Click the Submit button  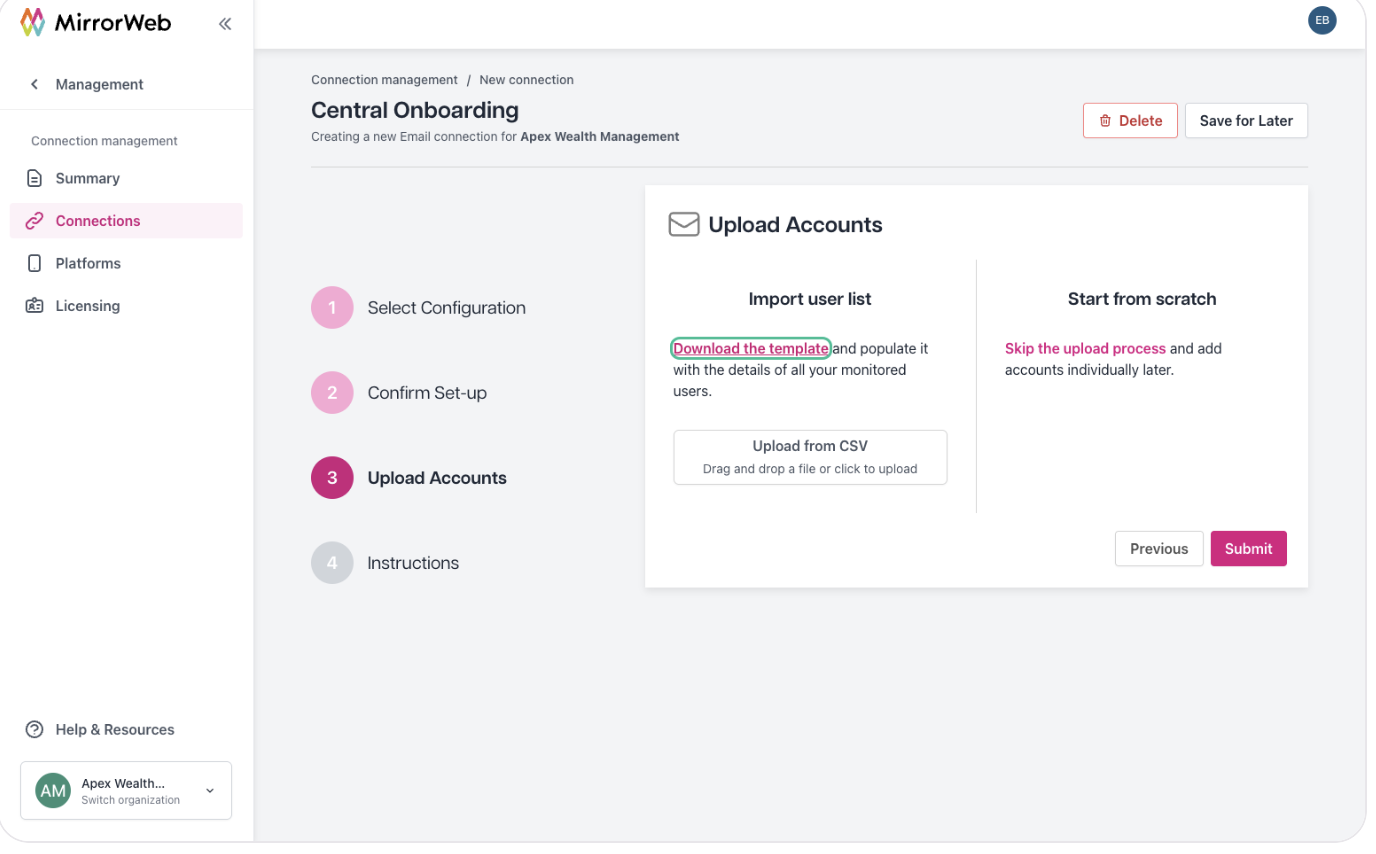coord(1248,549)
